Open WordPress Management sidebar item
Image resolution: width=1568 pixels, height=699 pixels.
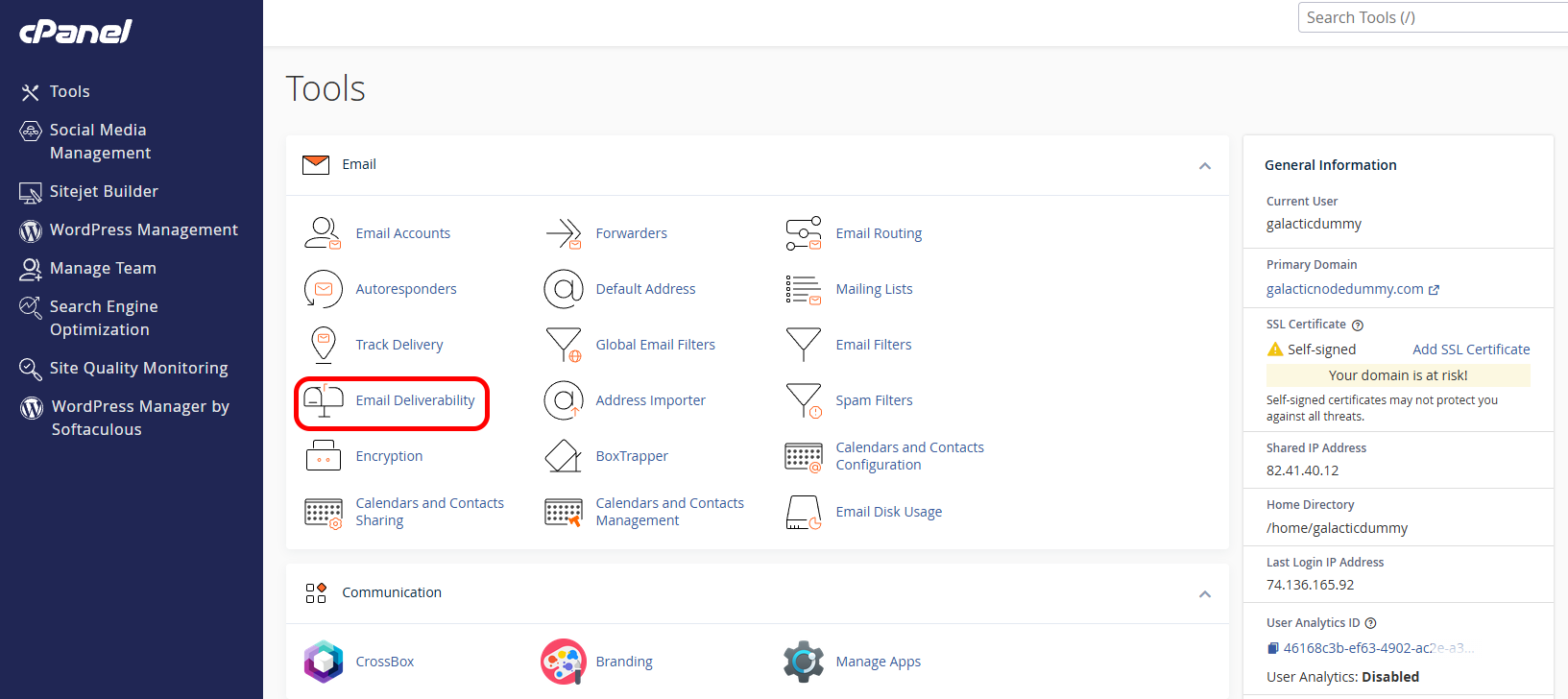click(129, 230)
